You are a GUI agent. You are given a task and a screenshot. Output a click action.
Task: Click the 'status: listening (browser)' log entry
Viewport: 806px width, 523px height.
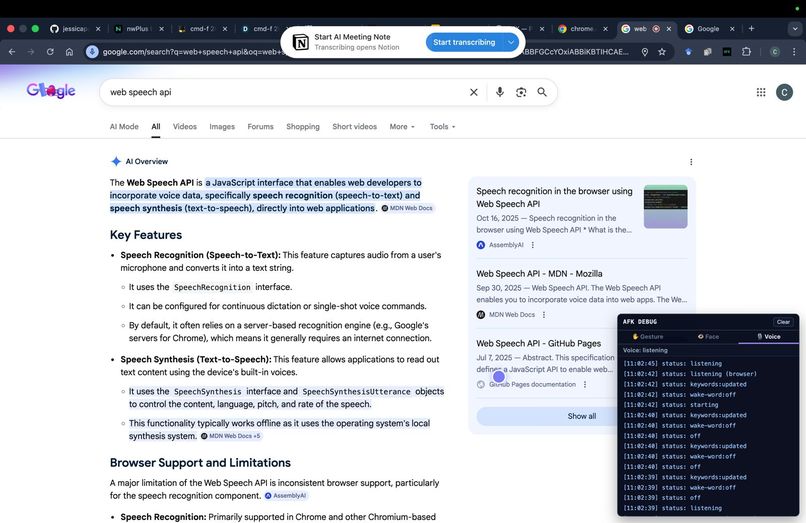coord(690,374)
